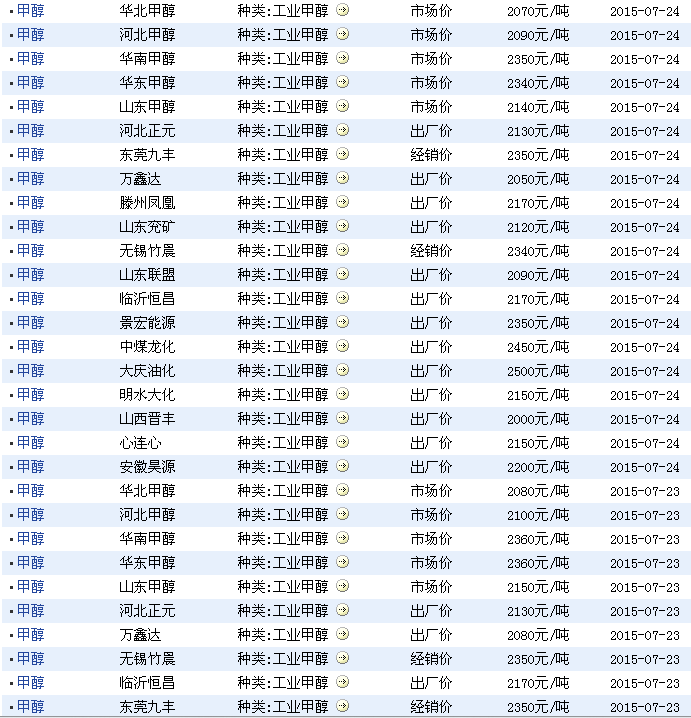Click arrow icon for 河北甲醇 dated 2015-07-24
This screenshot has height=718, width=691.
343,34
